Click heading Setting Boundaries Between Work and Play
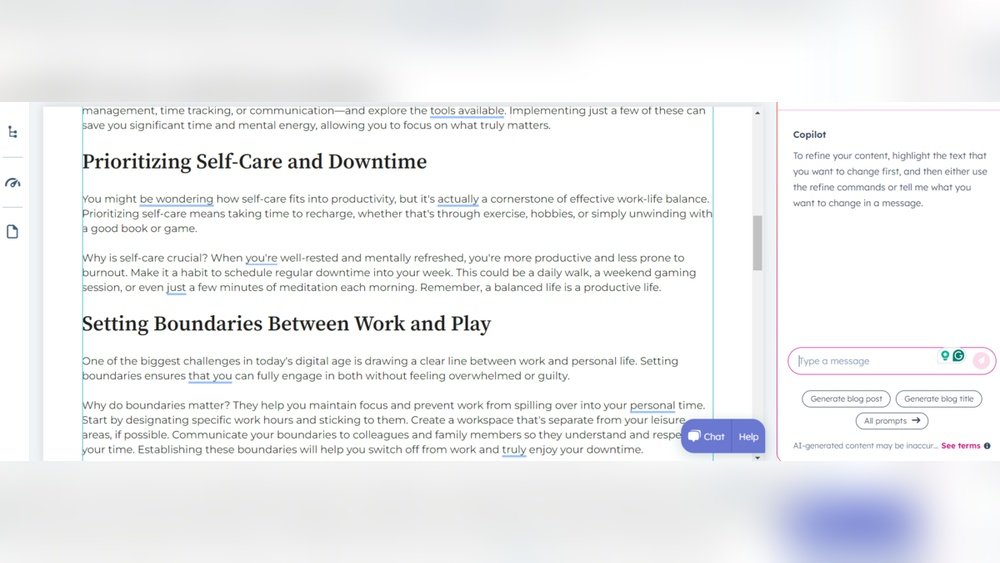The width and height of the screenshot is (1000, 563). pyautogui.click(x=286, y=323)
